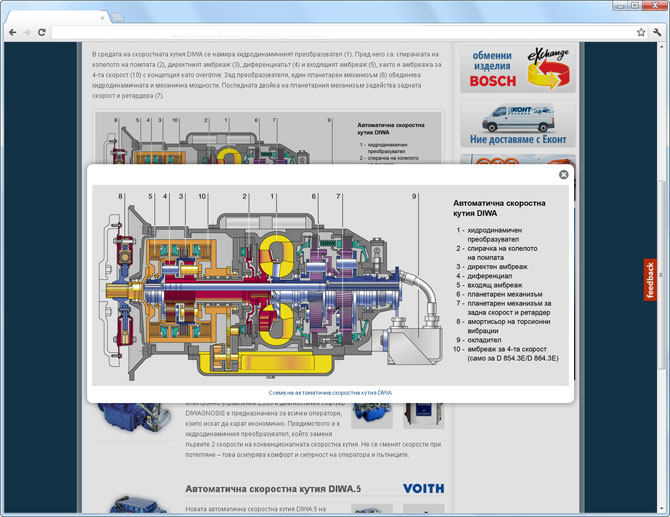The image size is (670, 517).
Task: Click the control unit thumbnail beside the text
Action: [x=423, y=415]
